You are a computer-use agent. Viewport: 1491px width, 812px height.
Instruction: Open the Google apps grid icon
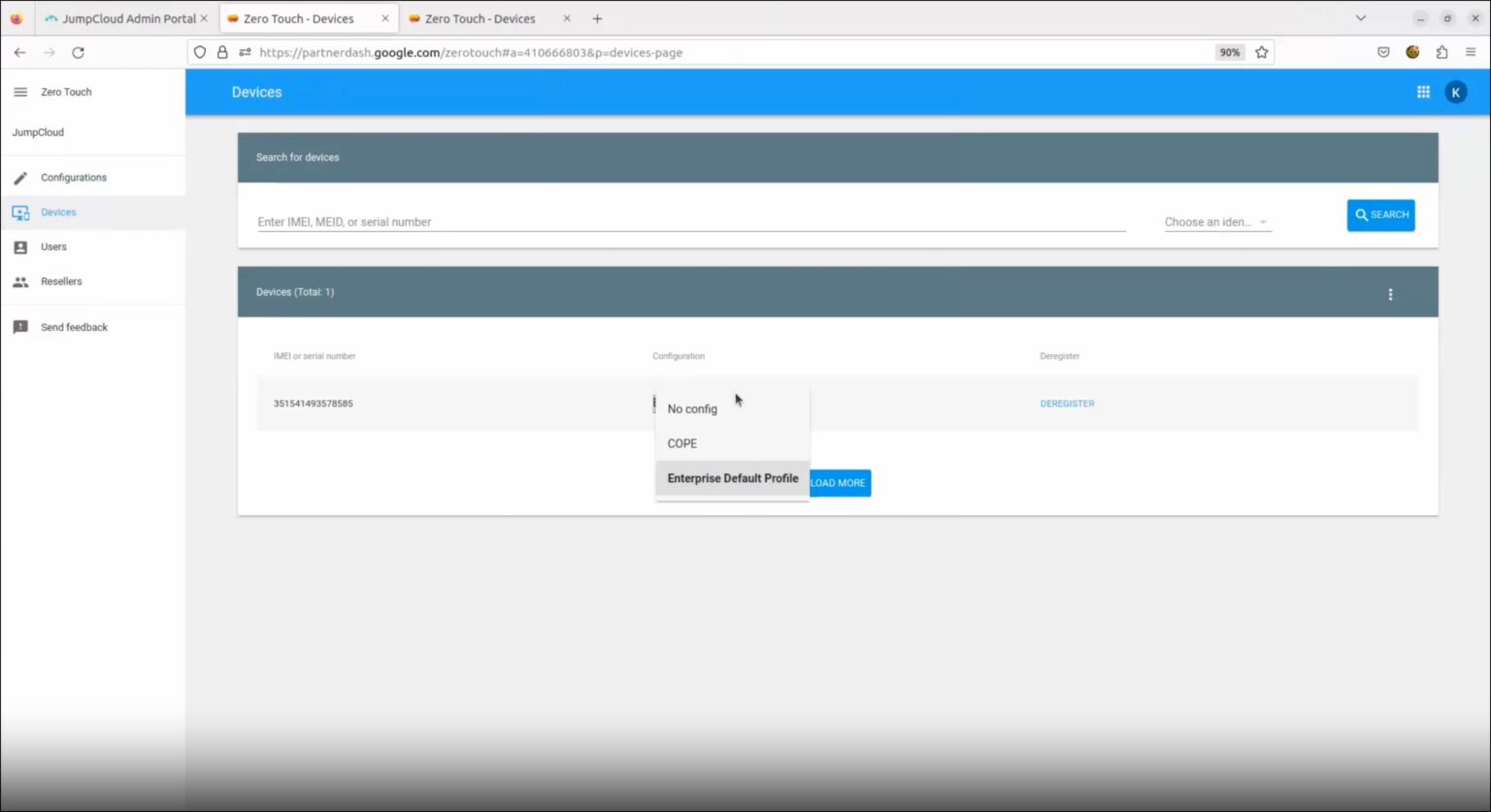click(x=1423, y=91)
